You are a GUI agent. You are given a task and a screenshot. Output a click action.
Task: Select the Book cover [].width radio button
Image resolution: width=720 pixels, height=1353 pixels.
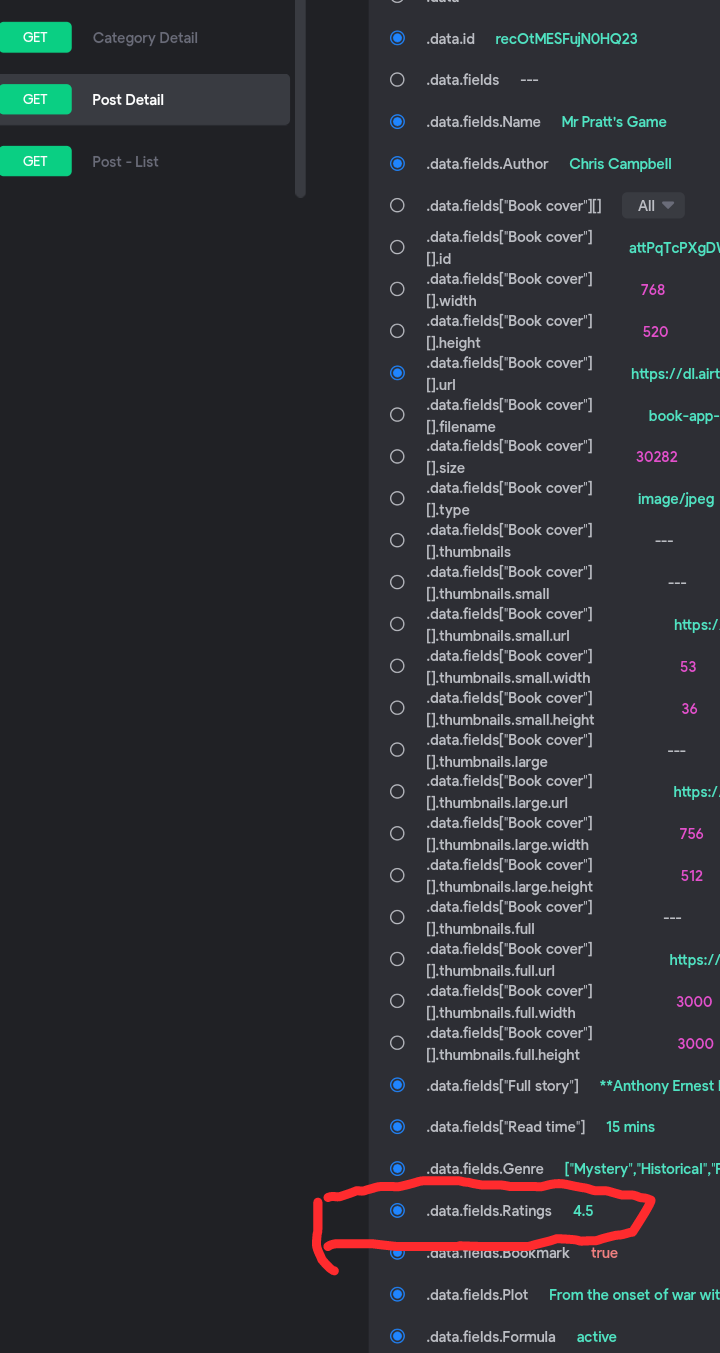[397, 289]
